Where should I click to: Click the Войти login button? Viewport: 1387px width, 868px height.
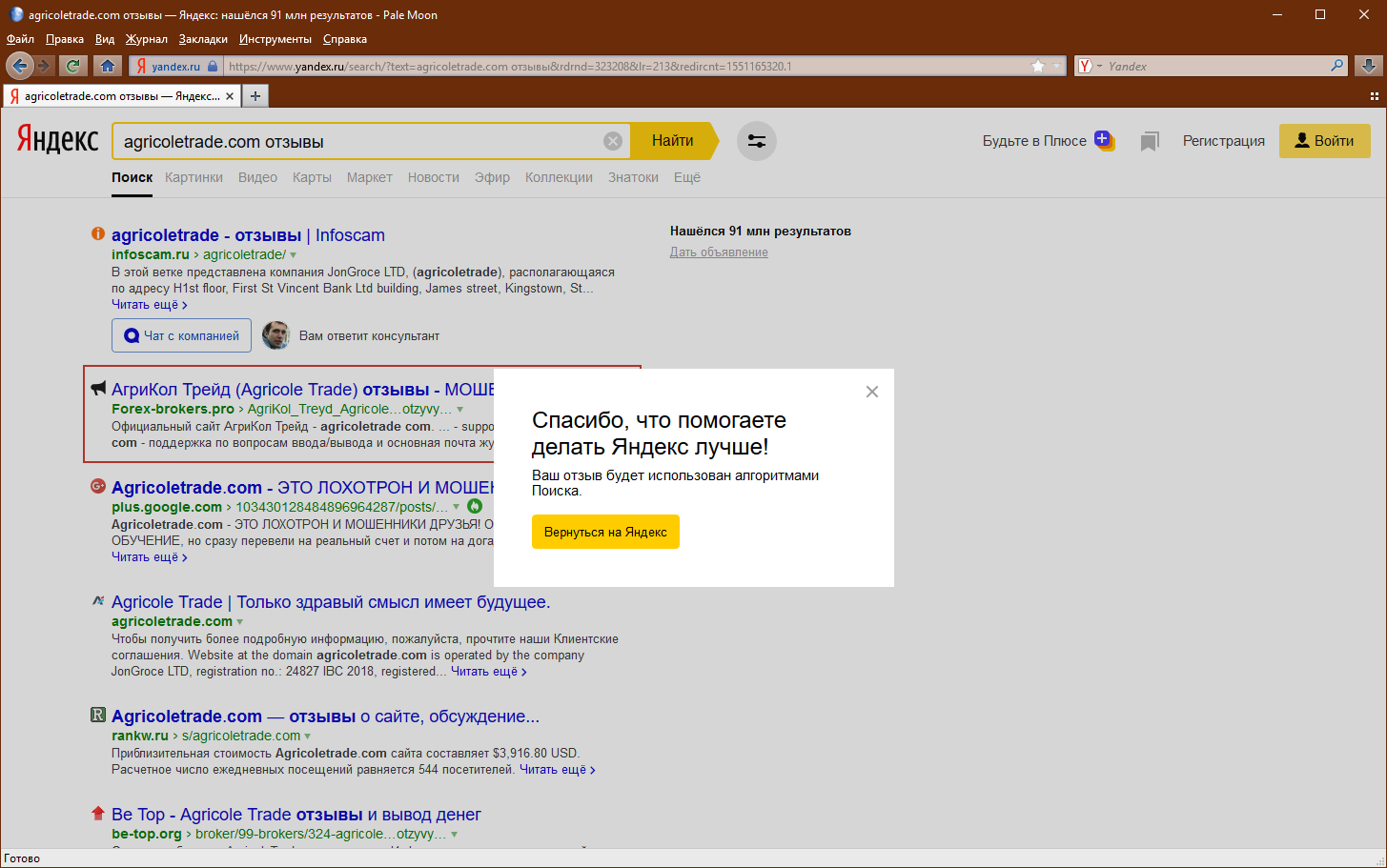click(1325, 141)
